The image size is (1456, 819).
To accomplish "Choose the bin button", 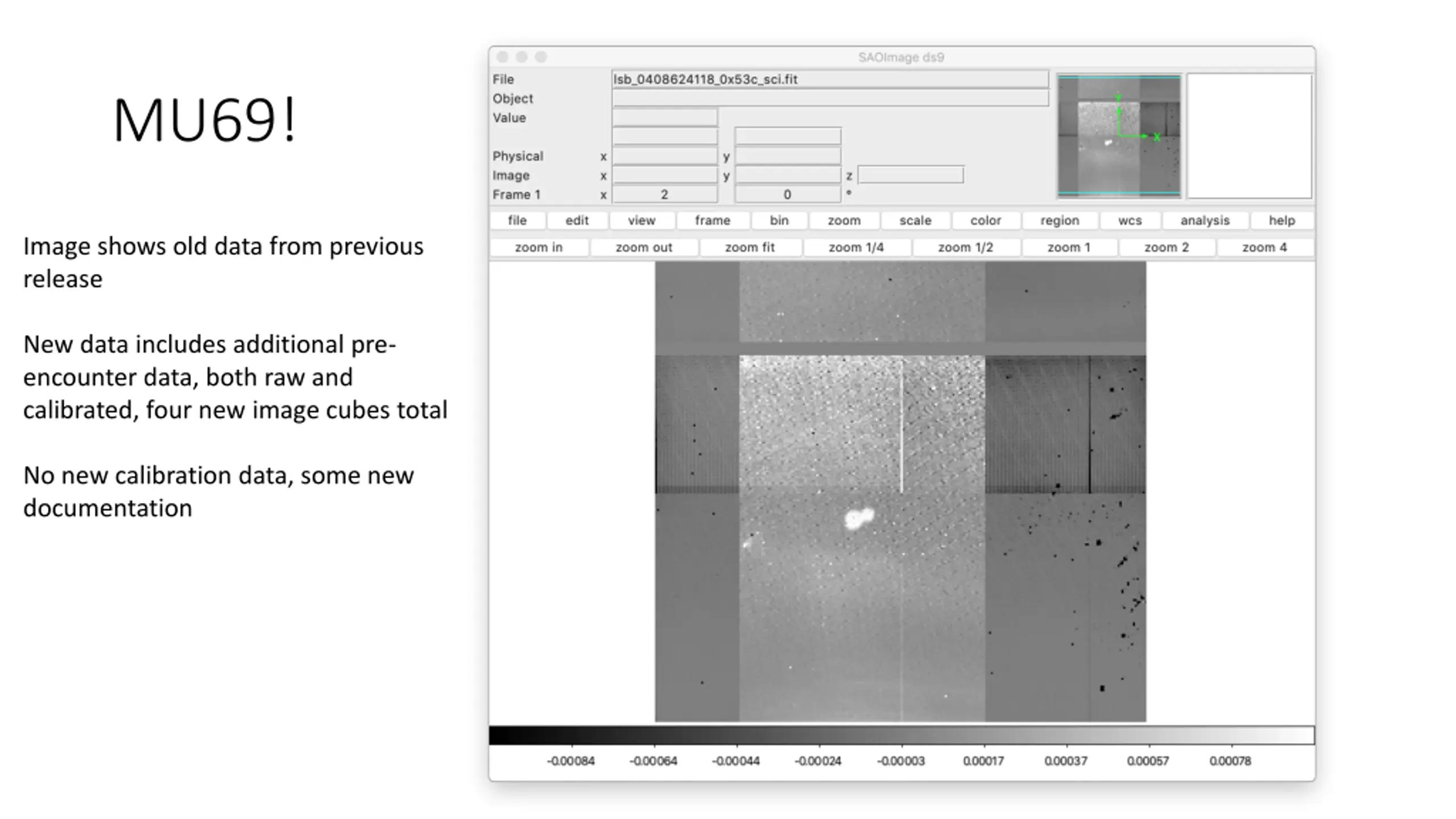I will coord(779,220).
